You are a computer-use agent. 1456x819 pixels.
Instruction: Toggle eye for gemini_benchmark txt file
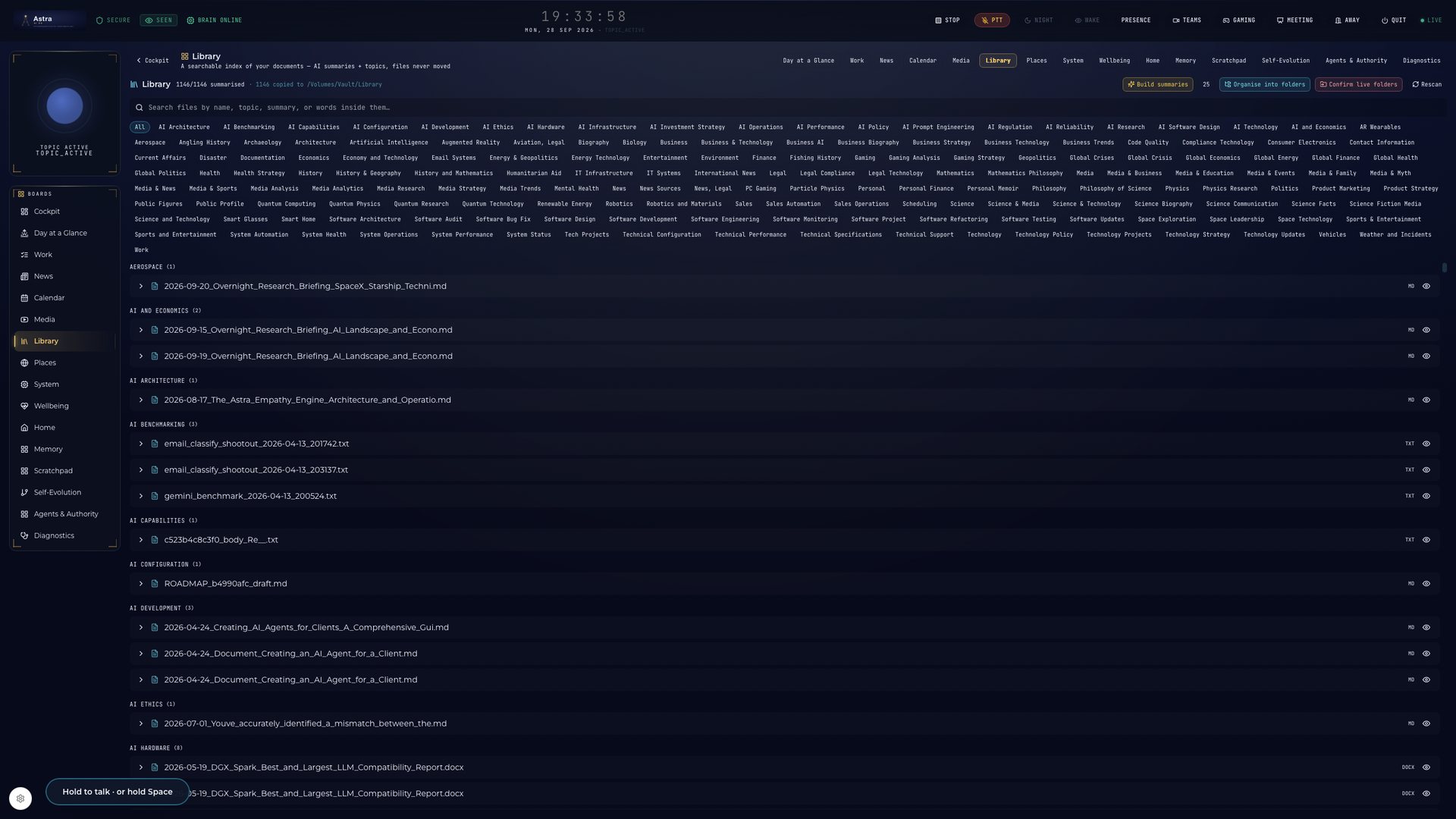pyautogui.click(x=1426, y=497)
